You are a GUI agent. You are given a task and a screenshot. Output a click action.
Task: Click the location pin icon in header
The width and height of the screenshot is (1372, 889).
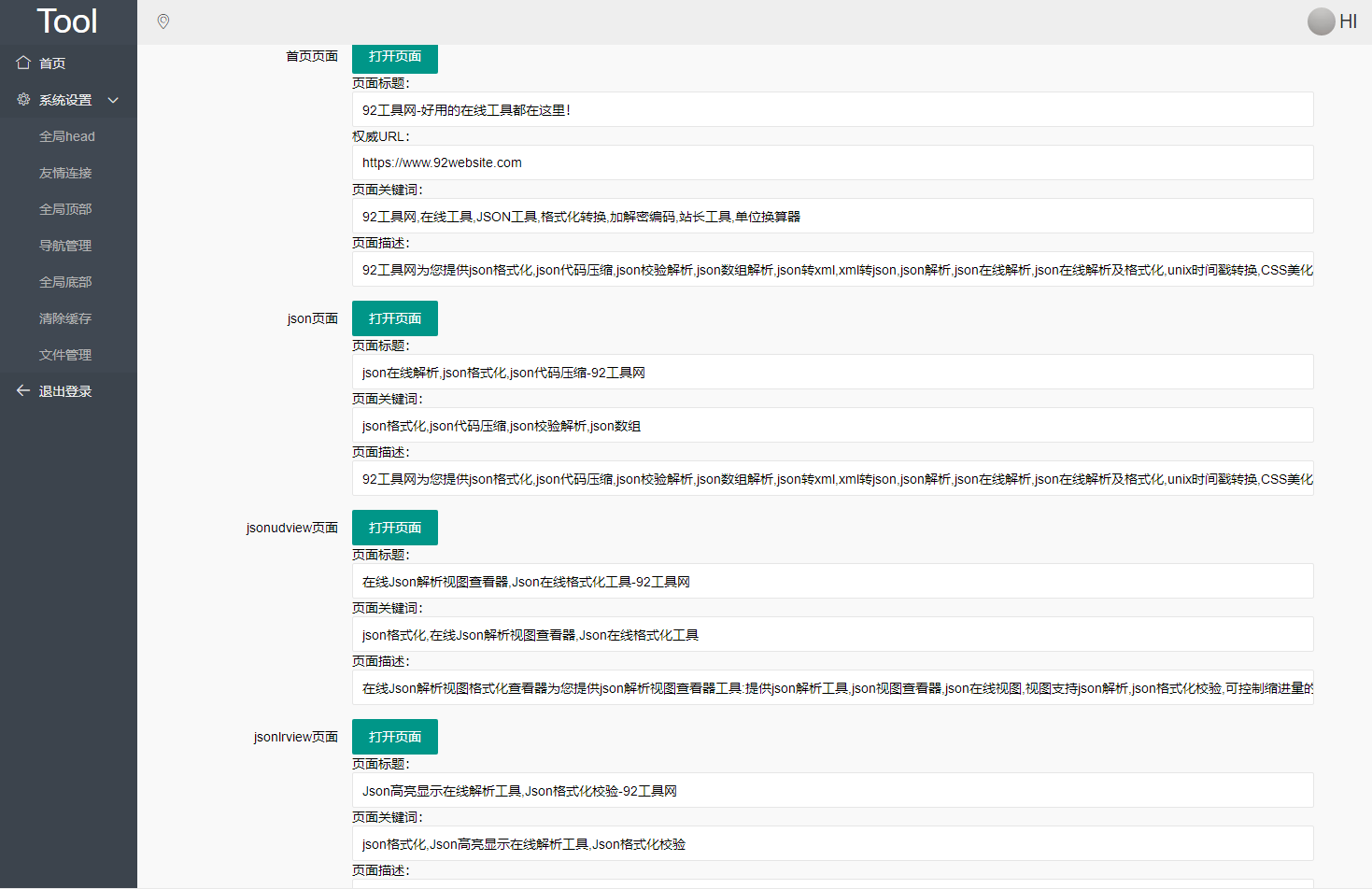point(163,21)
